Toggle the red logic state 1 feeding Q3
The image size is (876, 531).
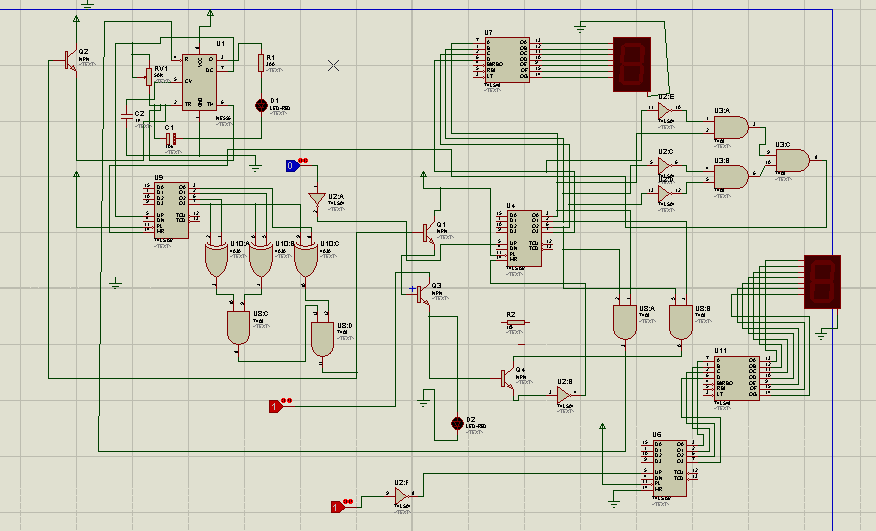[275, 406]
